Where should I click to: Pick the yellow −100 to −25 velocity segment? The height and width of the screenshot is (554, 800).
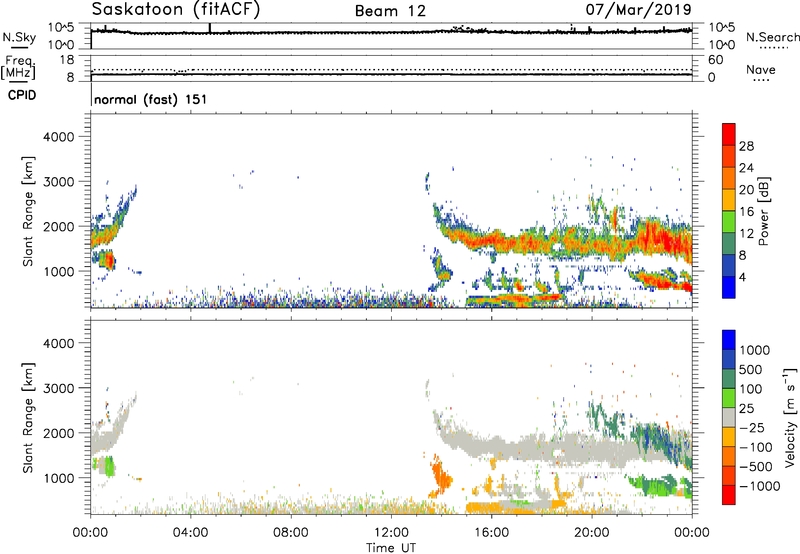[729, 437]
